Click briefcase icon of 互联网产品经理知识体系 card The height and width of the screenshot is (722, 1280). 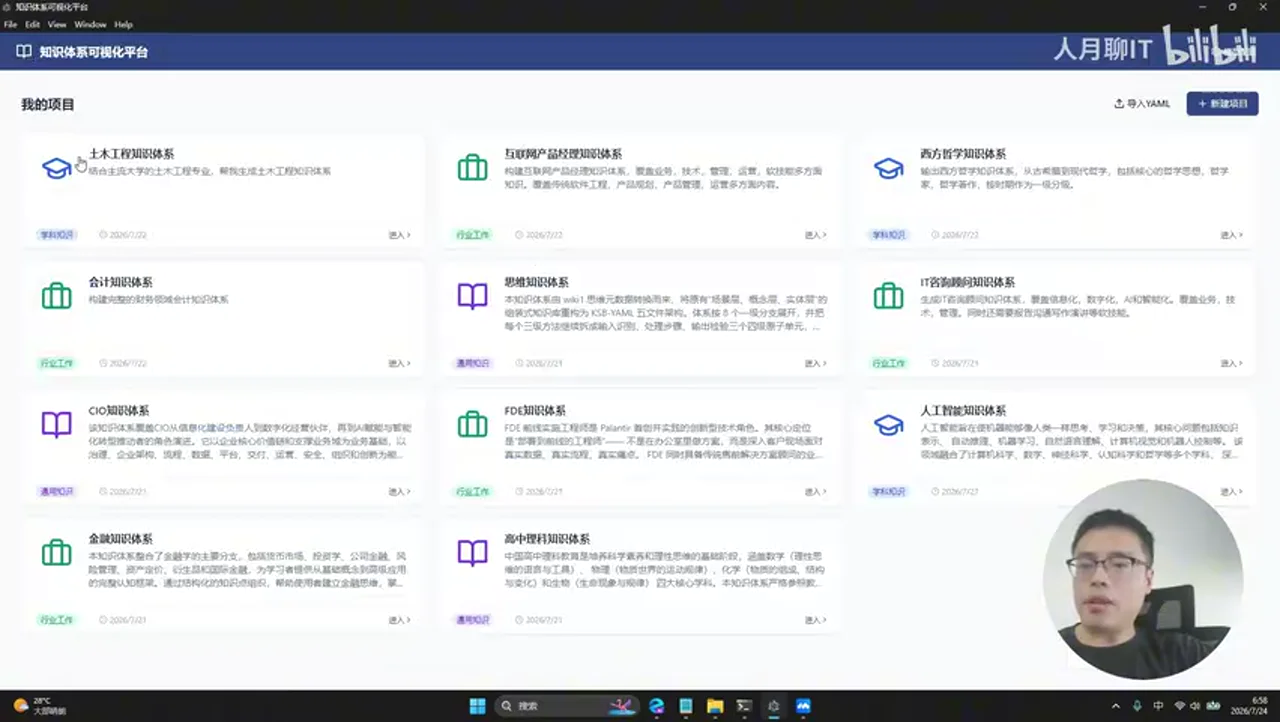(x=472, y=168)
